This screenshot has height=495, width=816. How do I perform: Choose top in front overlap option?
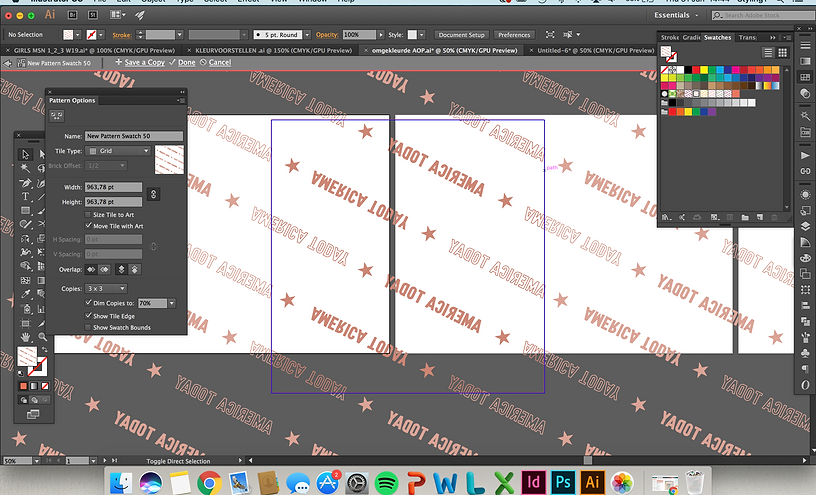(121, 269)
